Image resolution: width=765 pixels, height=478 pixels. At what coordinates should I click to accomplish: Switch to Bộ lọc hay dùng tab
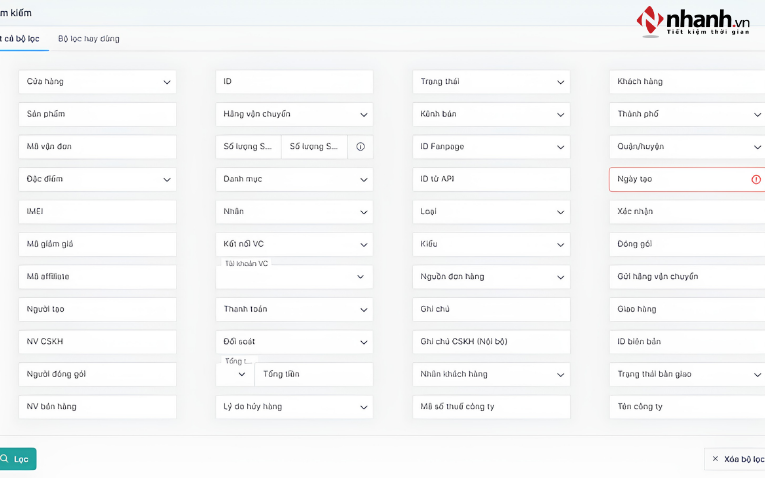(89, 39)
